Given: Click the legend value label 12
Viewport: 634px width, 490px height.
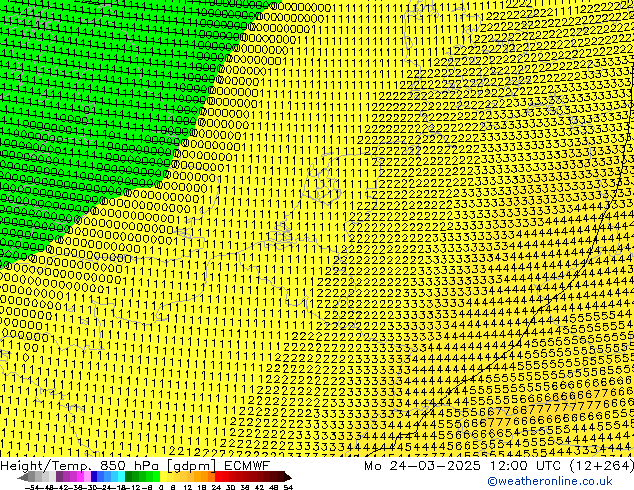Looking at the screenshot, I should coord(188,487).
